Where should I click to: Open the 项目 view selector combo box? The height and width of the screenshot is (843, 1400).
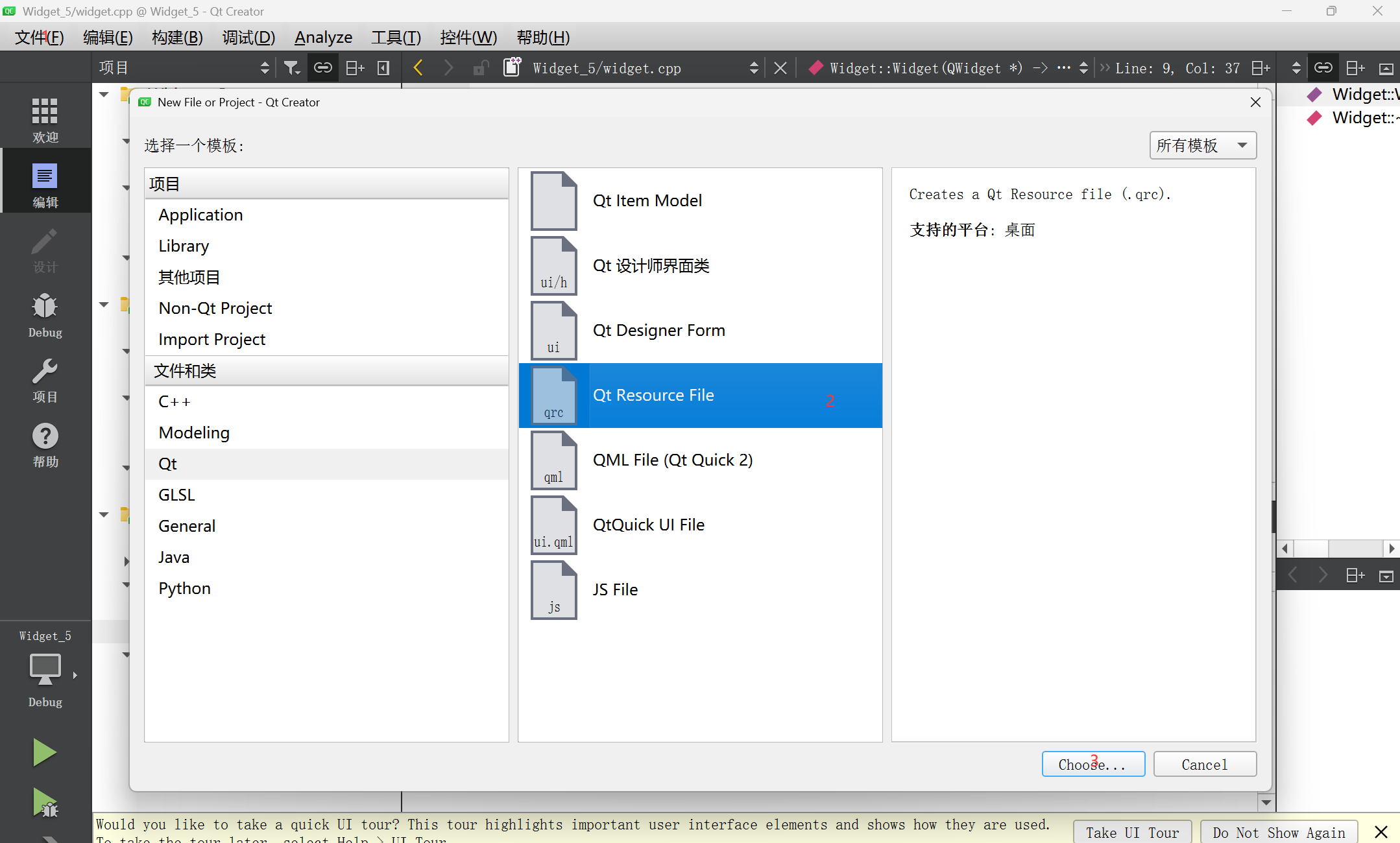[183, 68]
